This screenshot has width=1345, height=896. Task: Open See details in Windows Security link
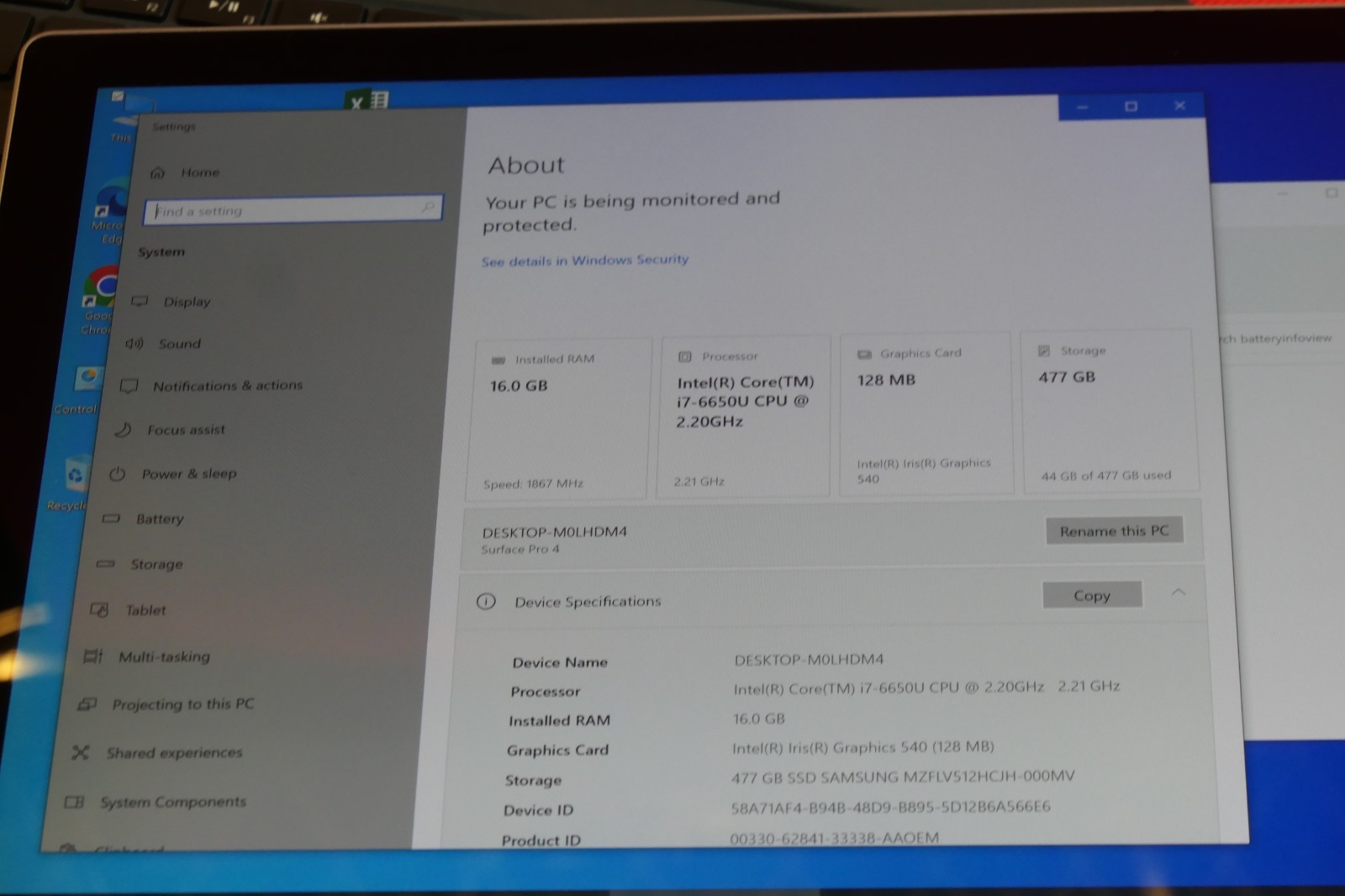click(585, 261)
